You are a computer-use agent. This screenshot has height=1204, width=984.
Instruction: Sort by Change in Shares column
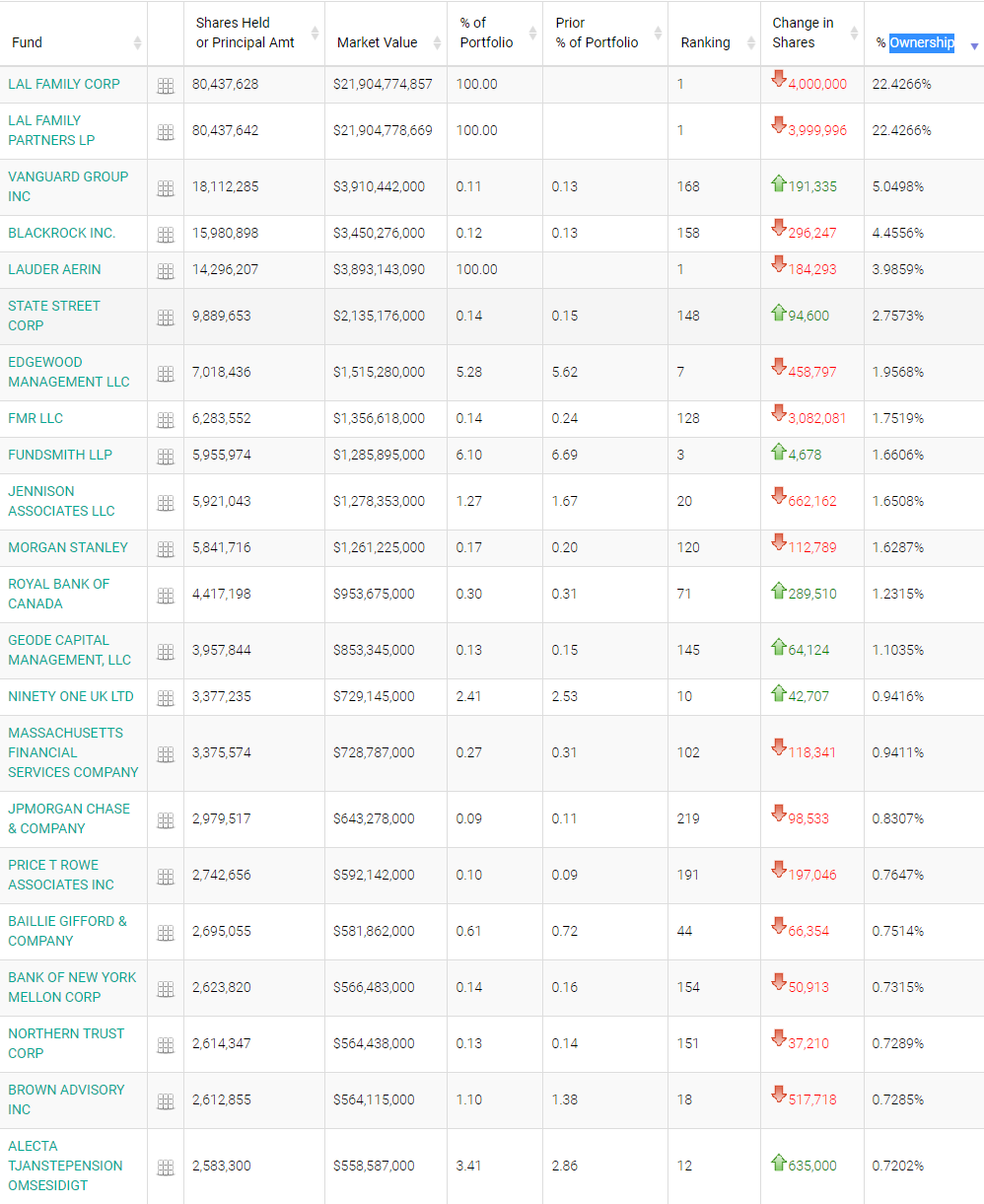pyautogui.click(x=812, y=33)
